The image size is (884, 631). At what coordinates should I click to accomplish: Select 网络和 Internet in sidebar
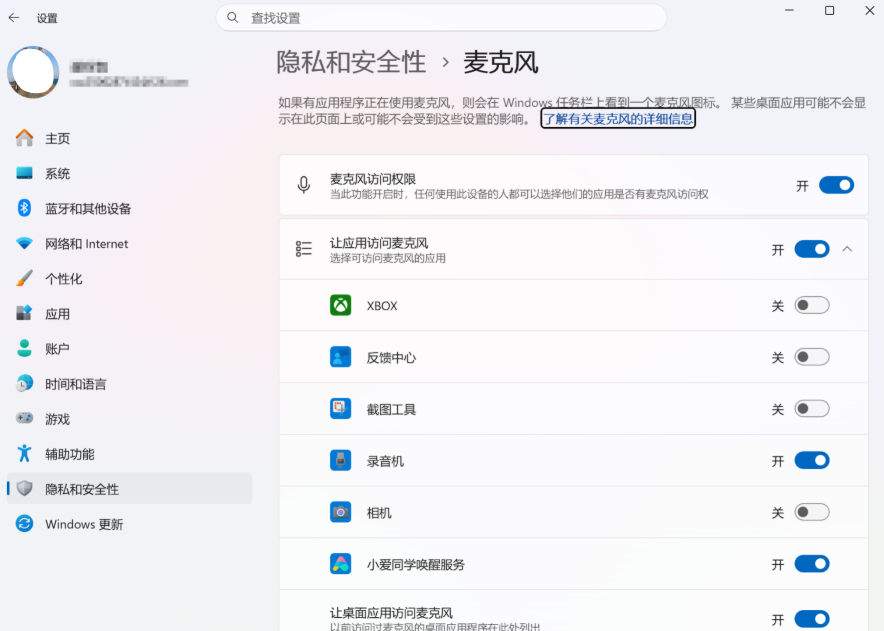129,244
